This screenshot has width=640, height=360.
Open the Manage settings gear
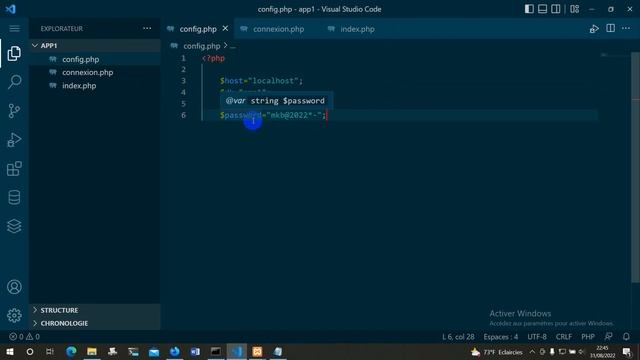(x=14, y=316)
